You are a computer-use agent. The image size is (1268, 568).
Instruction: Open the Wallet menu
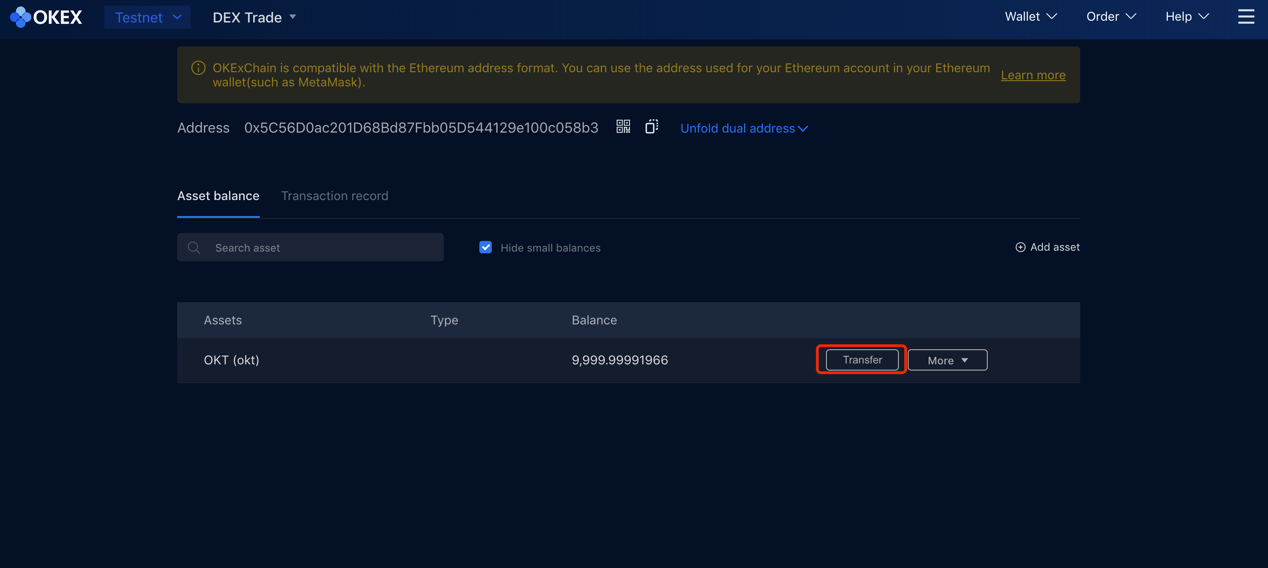[x=1030, y=16]
